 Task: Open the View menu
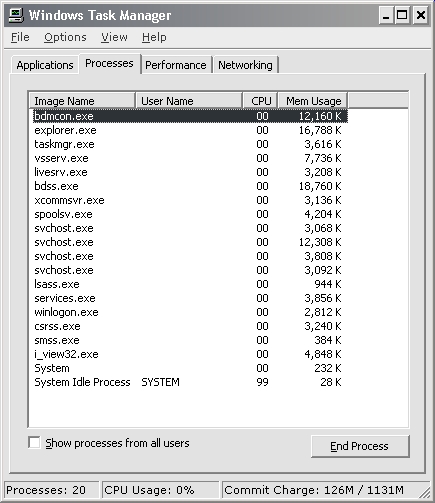click(114, 37)
